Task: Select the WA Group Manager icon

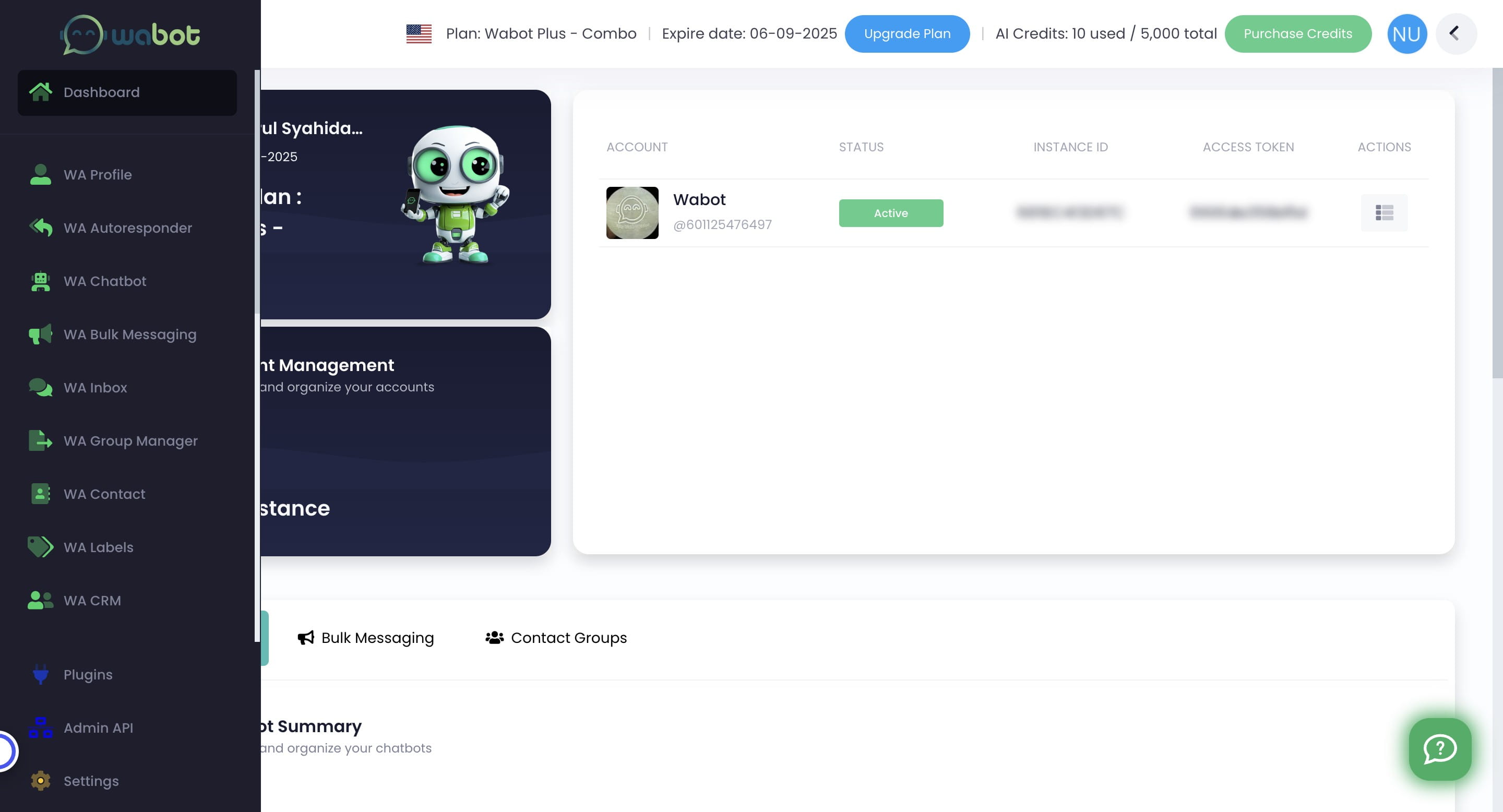Action: coord(40,440)
